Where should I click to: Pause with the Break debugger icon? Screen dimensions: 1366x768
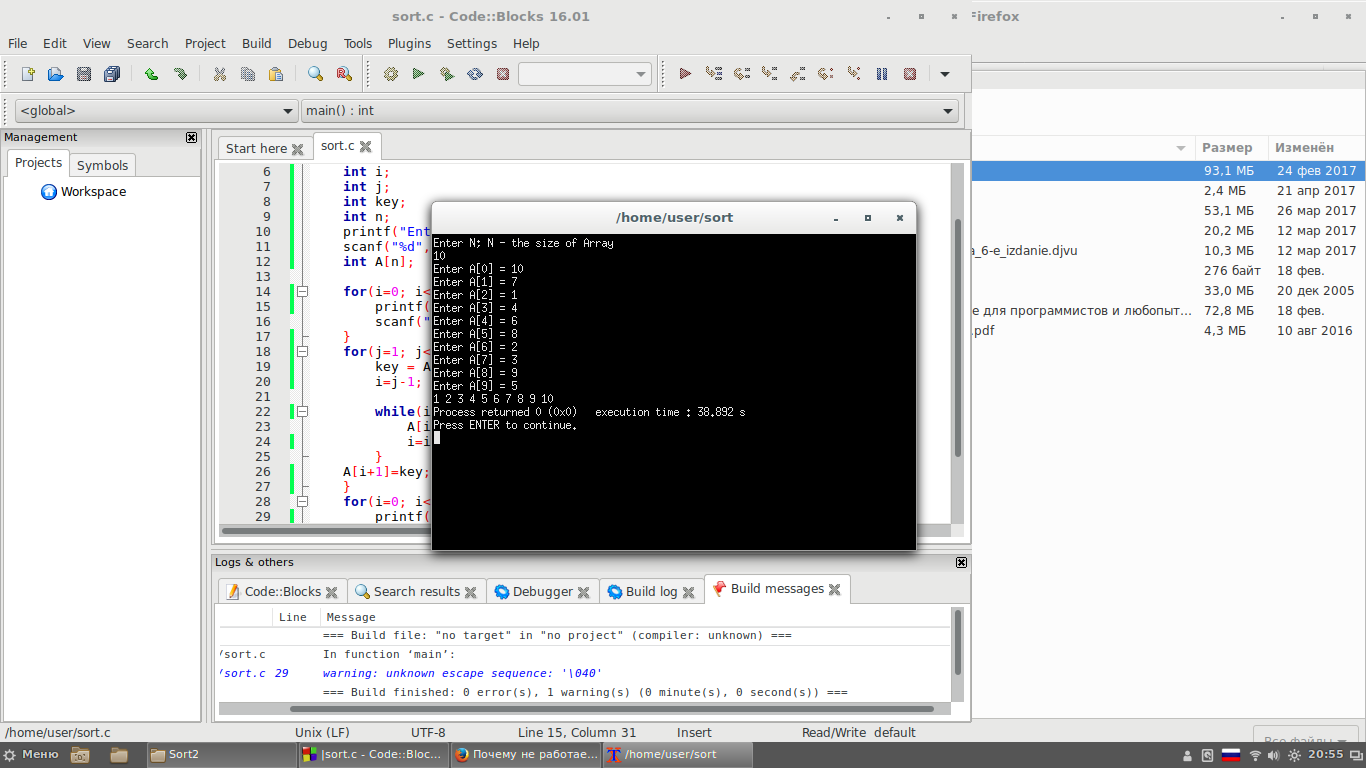882,74
